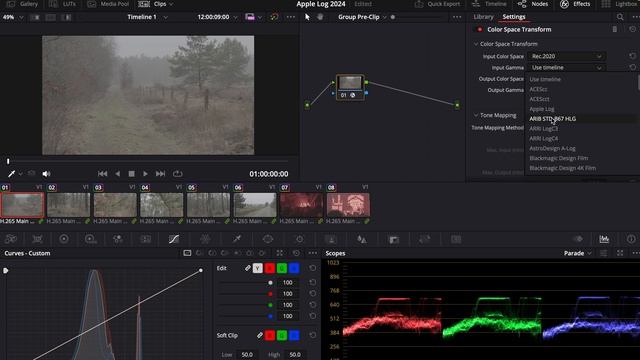Screen dimensions: 640x360
Task: Play in reverse
Action: [x=118, y=174]
